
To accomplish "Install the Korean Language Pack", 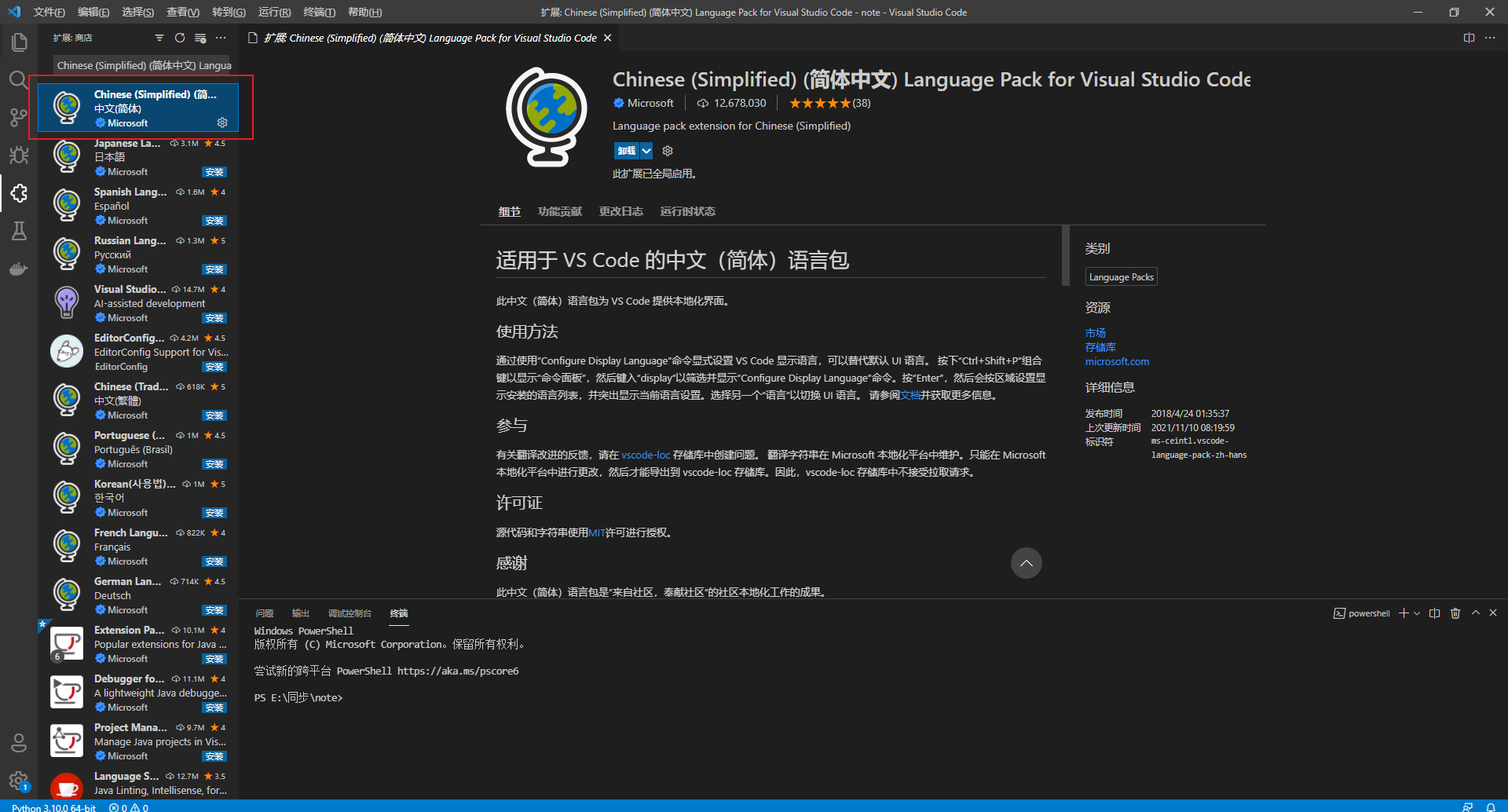I will pyautogui.click(x=214, y=513).
